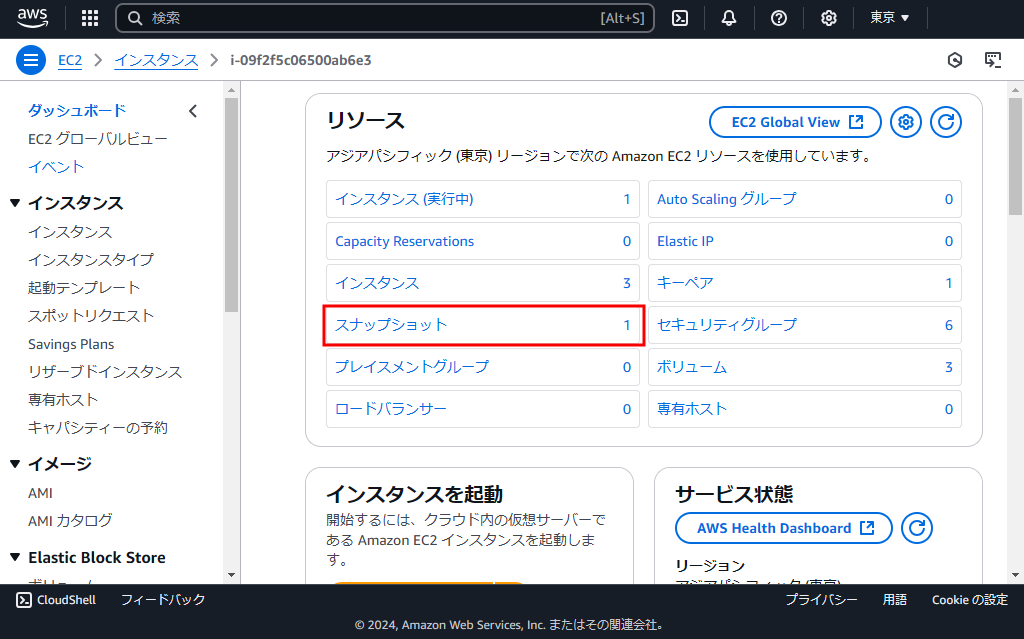The height and width of the screenshot is (639, 1024).
Task: Select 専有ホスト in the sidebar
Action: (63, 400)
